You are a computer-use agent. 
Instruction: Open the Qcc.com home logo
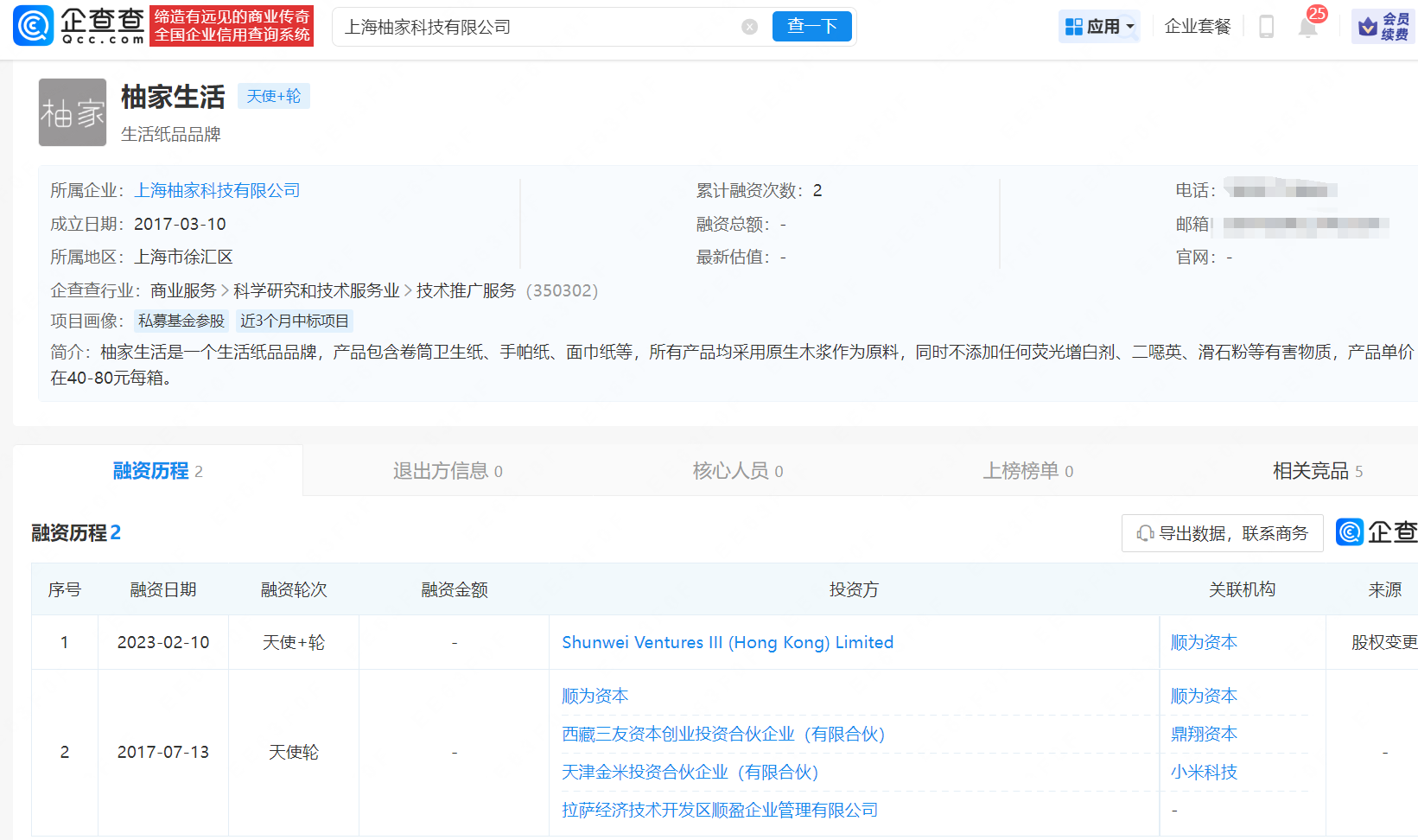[79, 26]
